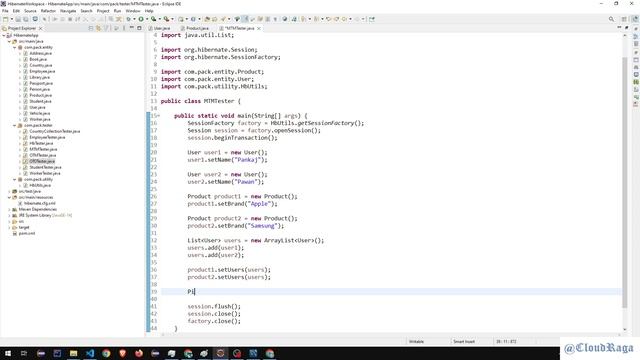
Task: Select User.java in the Project Explorer
Action: [37, 107]
